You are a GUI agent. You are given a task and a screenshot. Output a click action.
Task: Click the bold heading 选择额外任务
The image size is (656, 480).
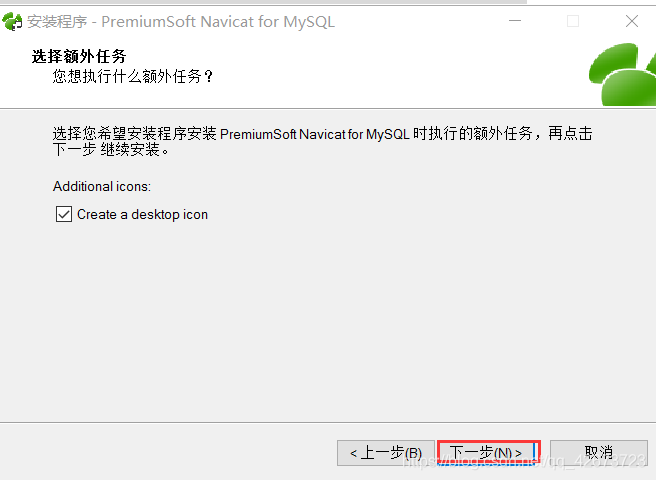tap(79, 56)
